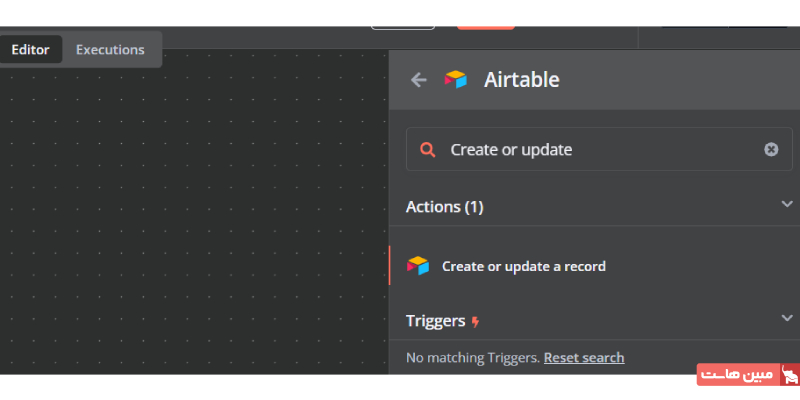Click the Reset search link
This screenshot has height=400, width=800.
point(584,357)
